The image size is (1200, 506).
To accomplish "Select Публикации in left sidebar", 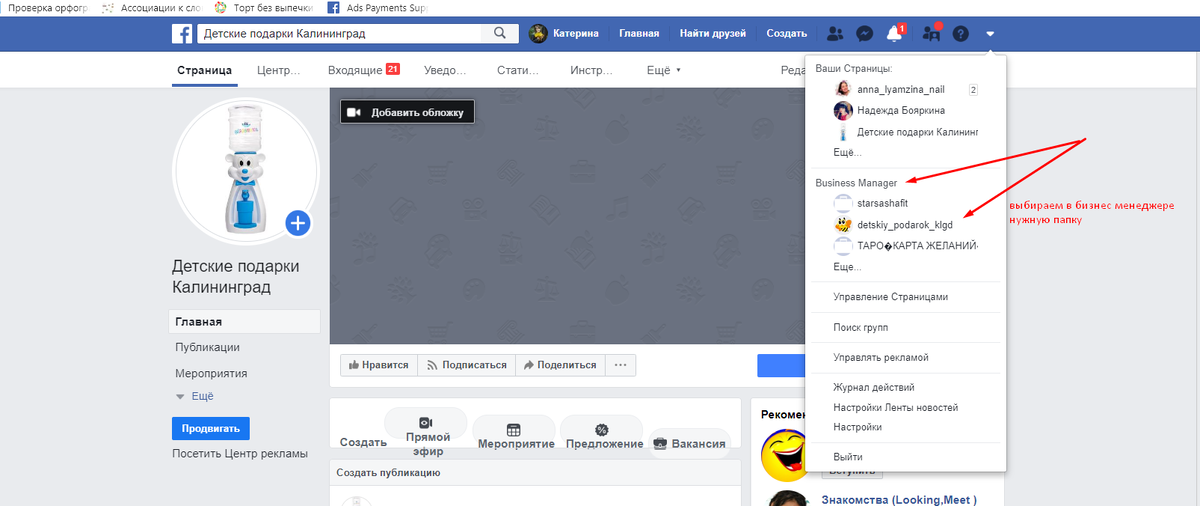I will click(x=207, y=347).
